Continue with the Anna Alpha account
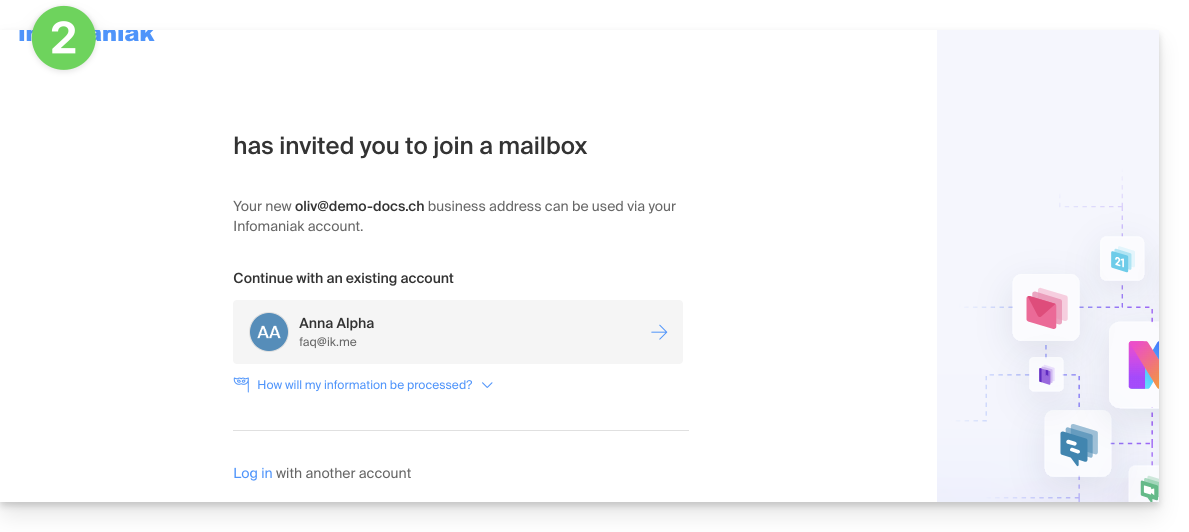Screen dimensions: 1189x532 click(457, 332)
